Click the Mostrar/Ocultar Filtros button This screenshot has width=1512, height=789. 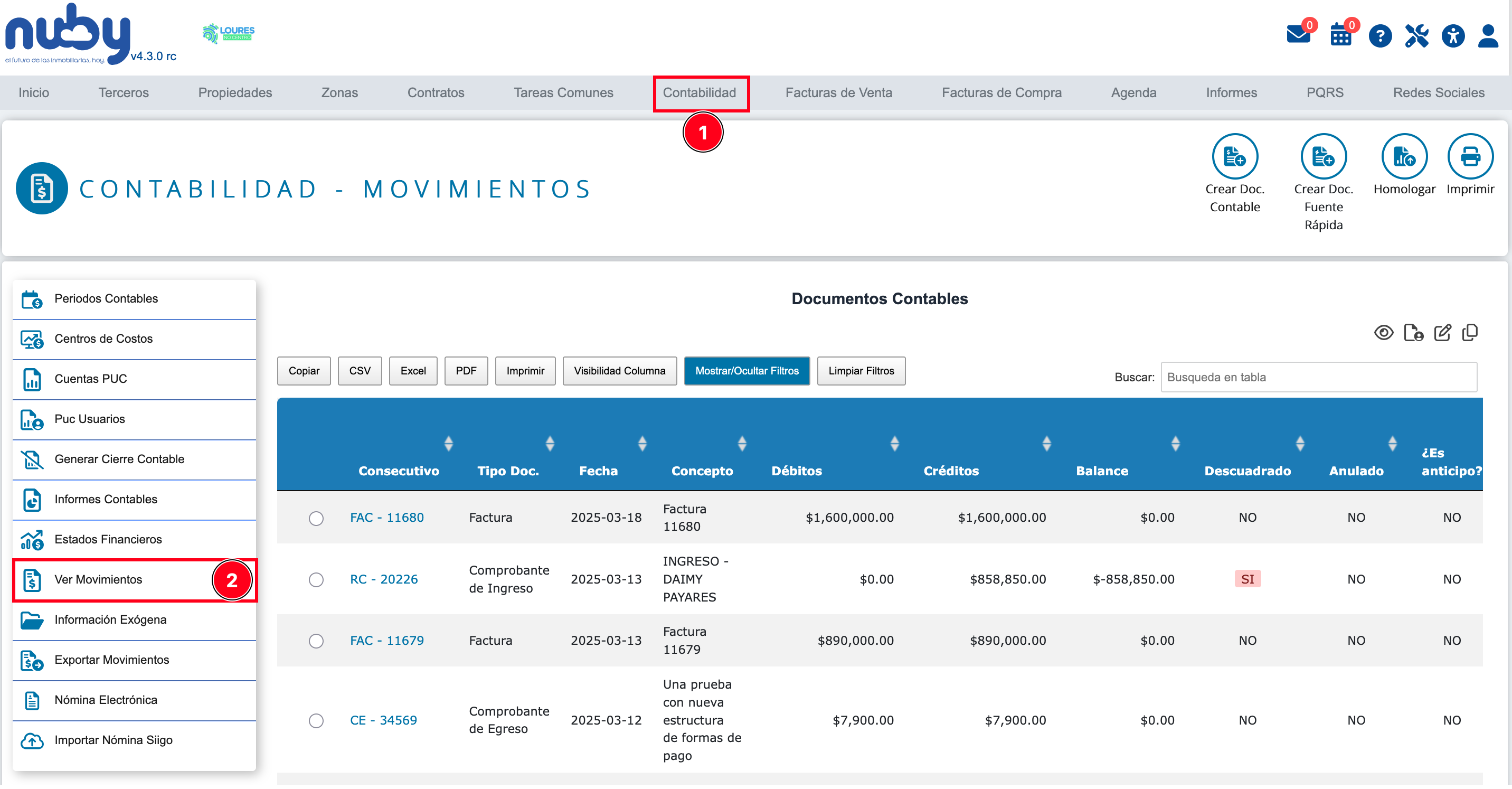coord(746,372)
